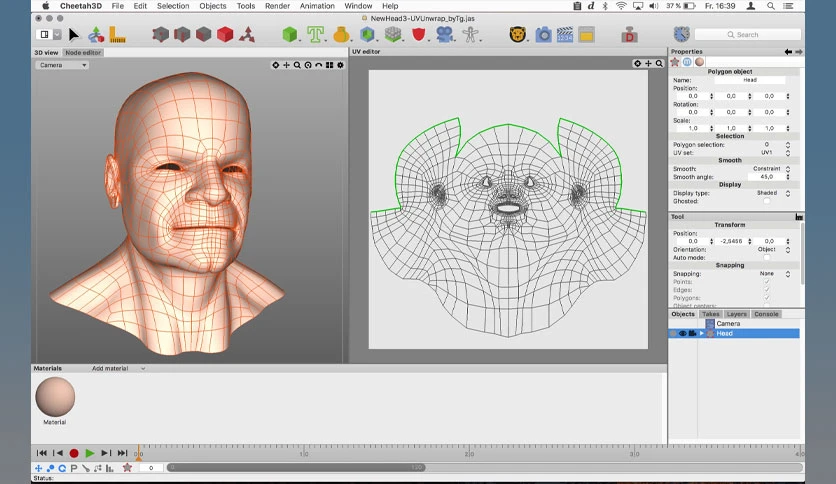The image size is (836, 484).
Task: Open 3D view settings gear icon
Action: 340,65
